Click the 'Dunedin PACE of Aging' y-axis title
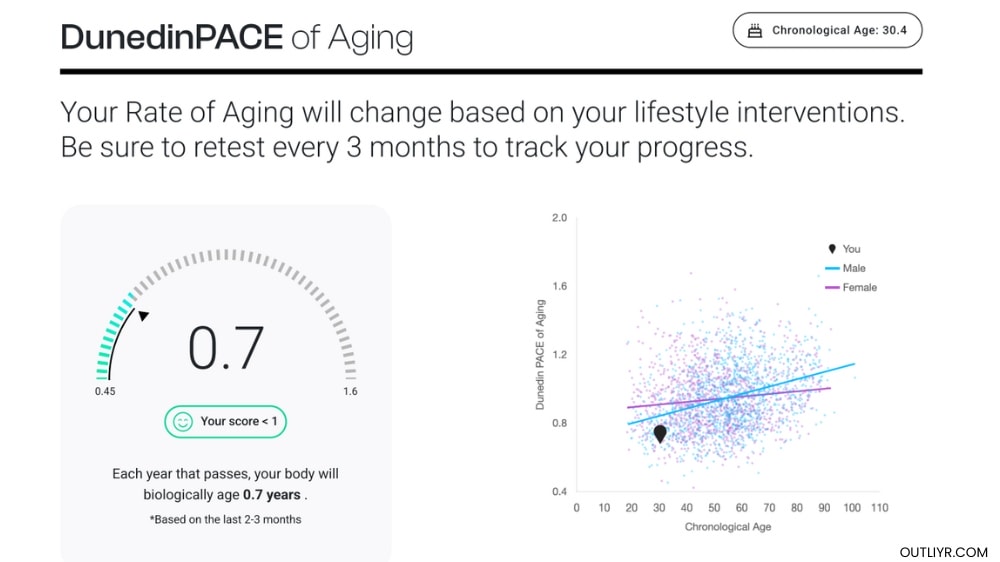The height and width of the screenshot is (562, 1000). [541, 354]
